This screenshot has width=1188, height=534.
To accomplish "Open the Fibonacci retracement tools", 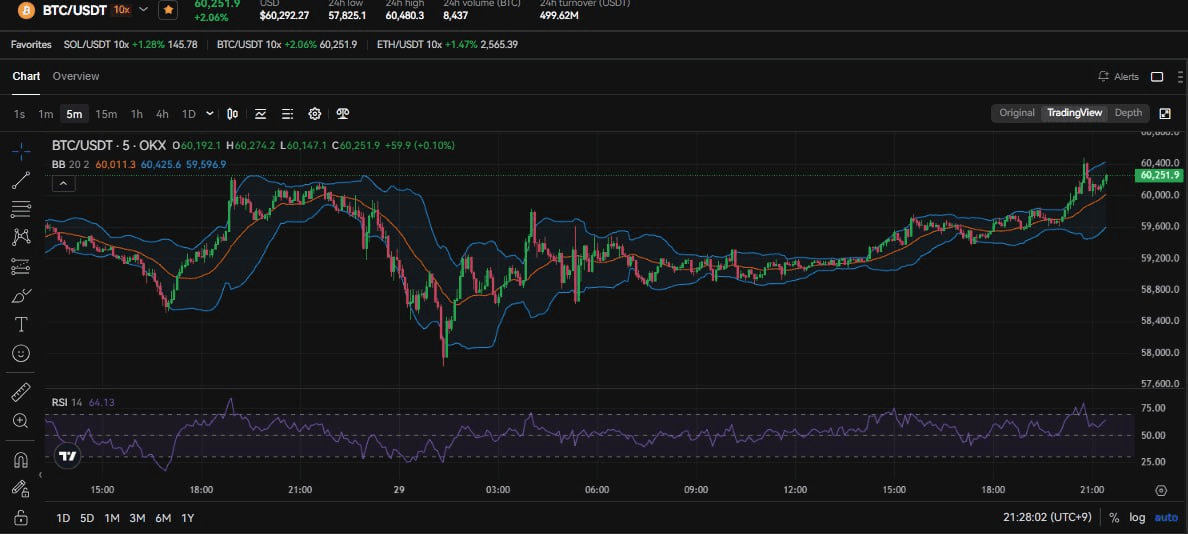I will click(21, 208).
